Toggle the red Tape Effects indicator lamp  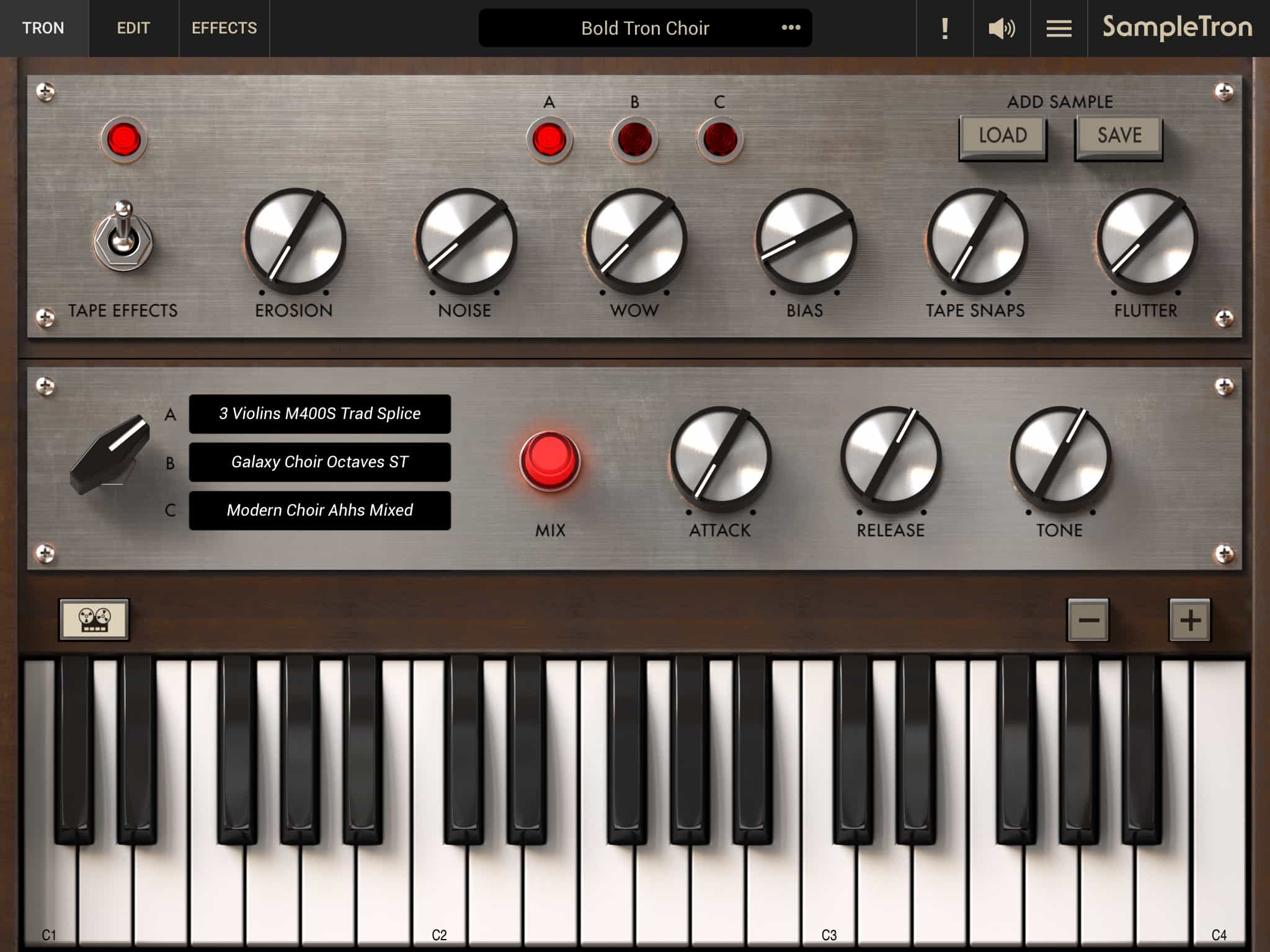click(123, 139)
